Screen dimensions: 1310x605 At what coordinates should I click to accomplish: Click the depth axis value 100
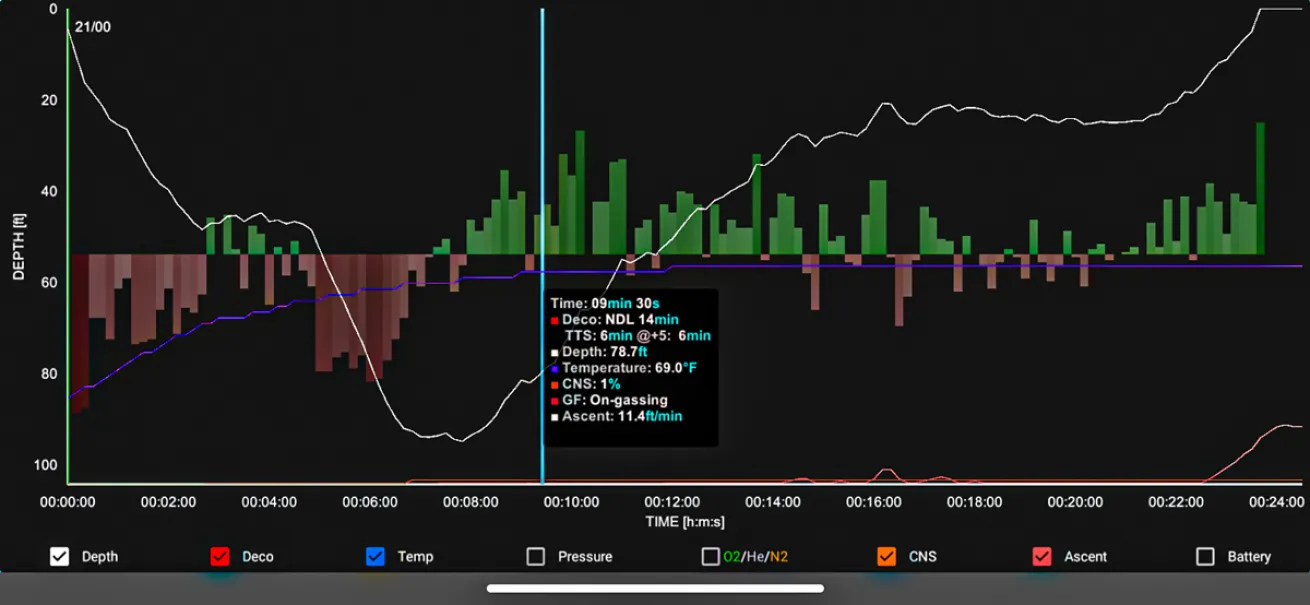(46, 466)
